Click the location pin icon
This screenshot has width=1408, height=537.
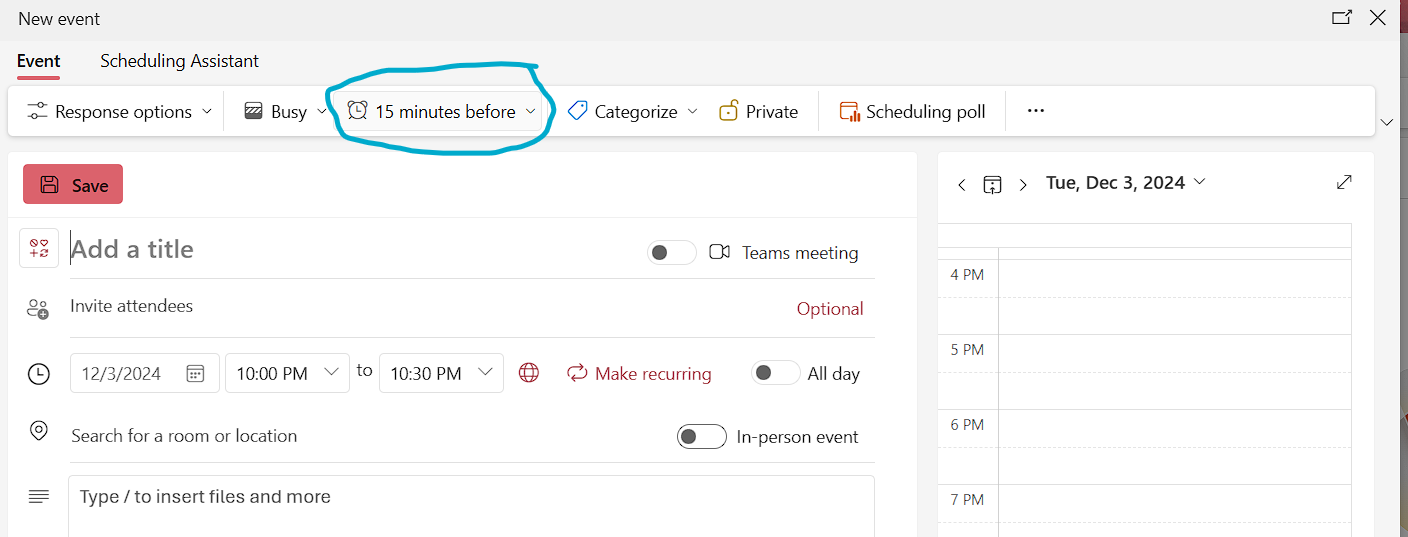click(x=39, y=432)
